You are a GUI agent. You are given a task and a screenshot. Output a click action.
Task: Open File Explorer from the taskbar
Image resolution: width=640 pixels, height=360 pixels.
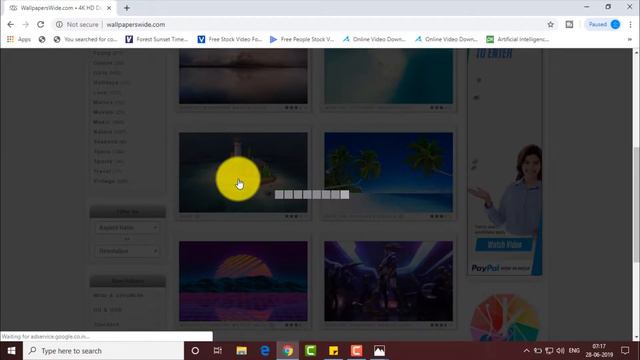[242, 351]
